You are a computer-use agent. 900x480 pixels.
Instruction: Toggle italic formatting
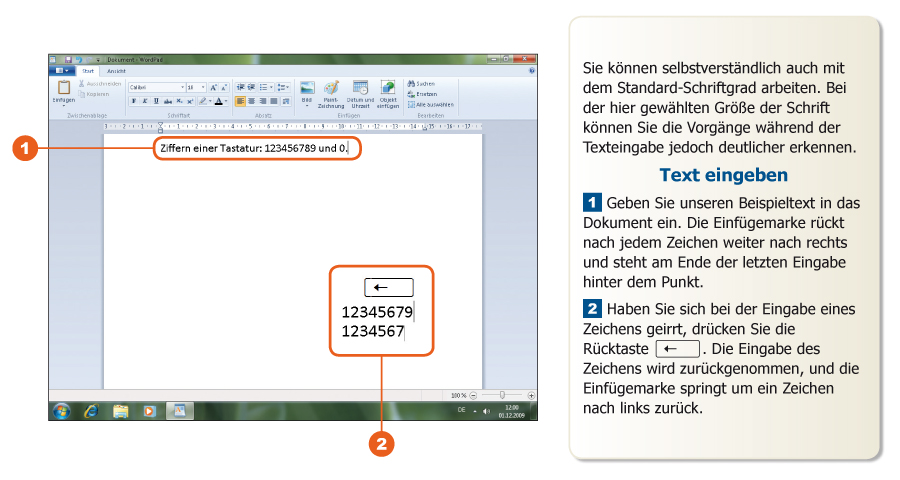(x=144, y=101)
